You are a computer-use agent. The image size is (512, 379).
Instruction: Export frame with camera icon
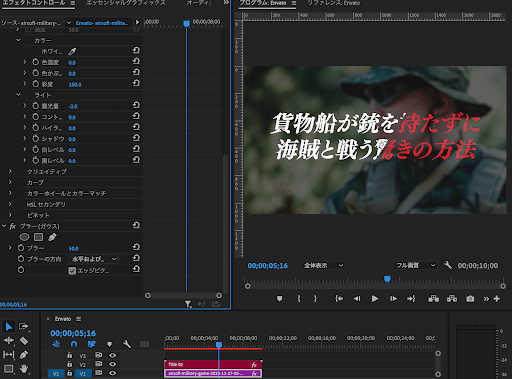click(x=470, y=299)
